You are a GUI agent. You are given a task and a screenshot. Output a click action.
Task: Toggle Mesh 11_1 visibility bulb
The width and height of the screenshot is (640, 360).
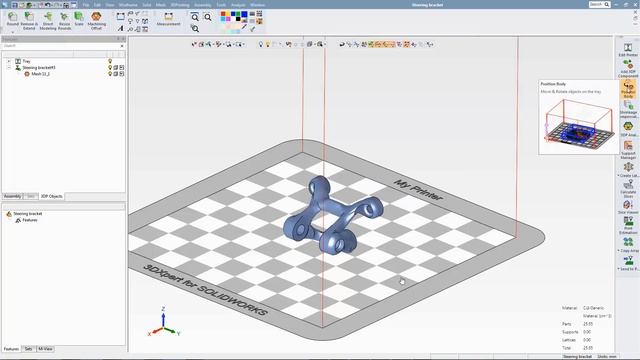point(110,74)
